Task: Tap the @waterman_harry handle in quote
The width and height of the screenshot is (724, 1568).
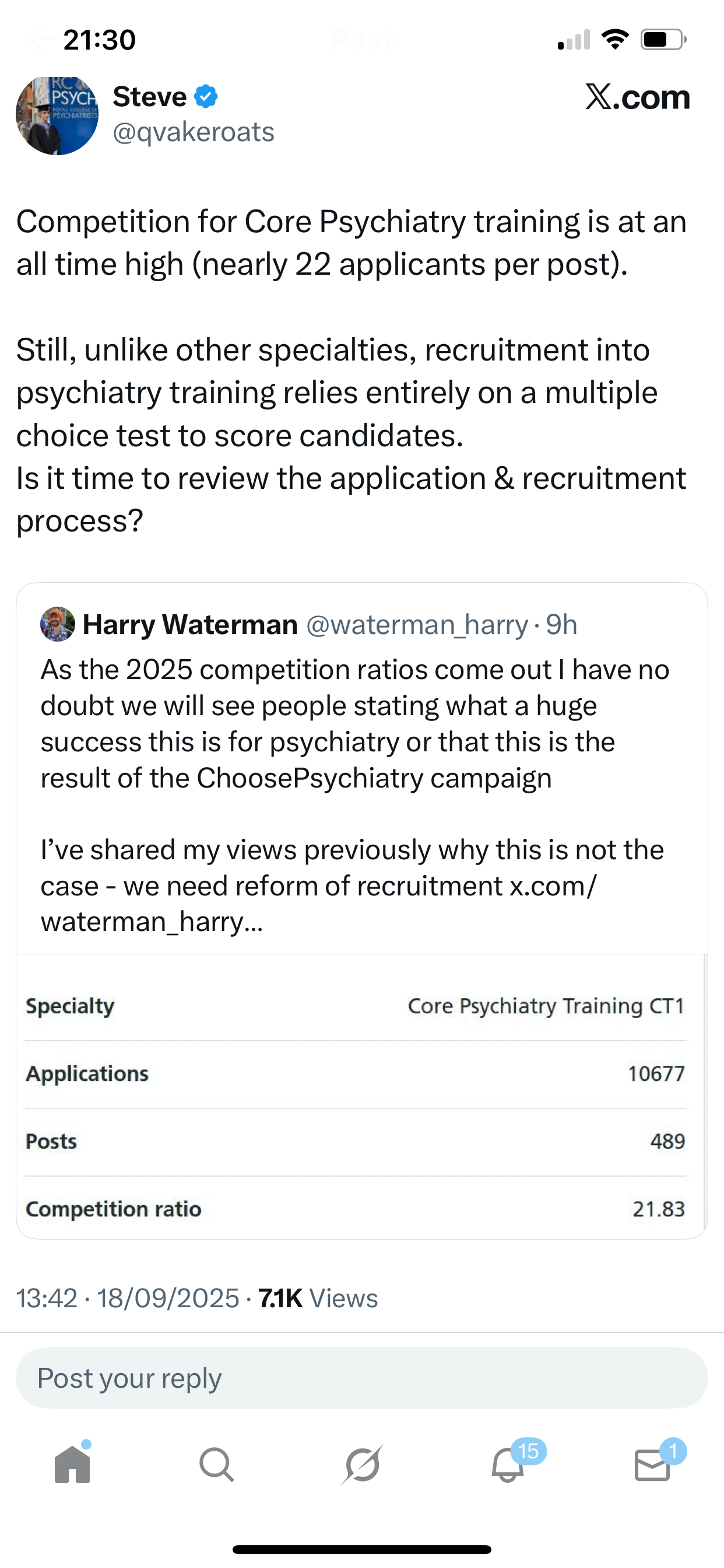Action: point(417,625)
